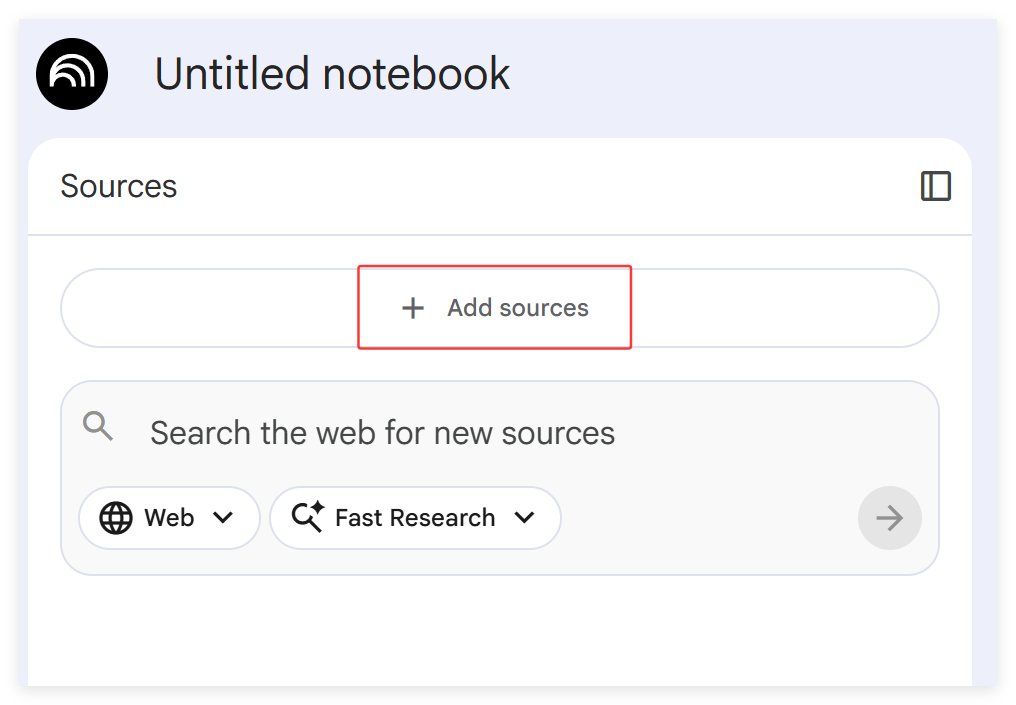Open the Untitled notebook title menu

coord(332,73)
